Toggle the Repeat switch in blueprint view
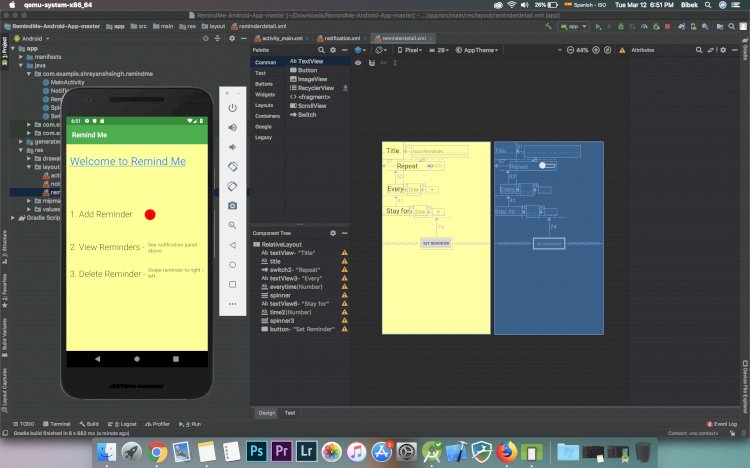This screenshot has width=750, height=468. tap(547, 166)
